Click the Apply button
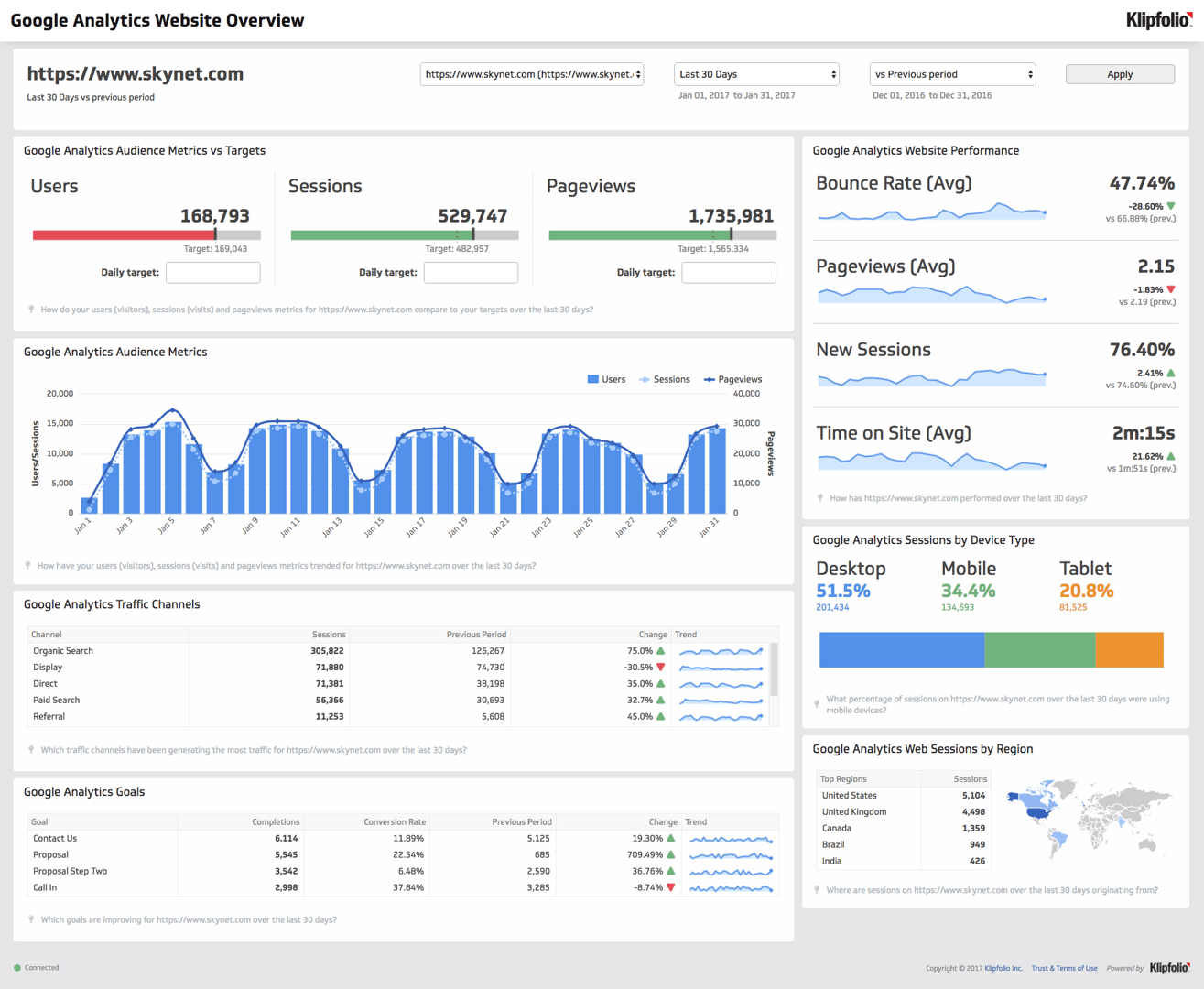 [x=1119, y=74]
